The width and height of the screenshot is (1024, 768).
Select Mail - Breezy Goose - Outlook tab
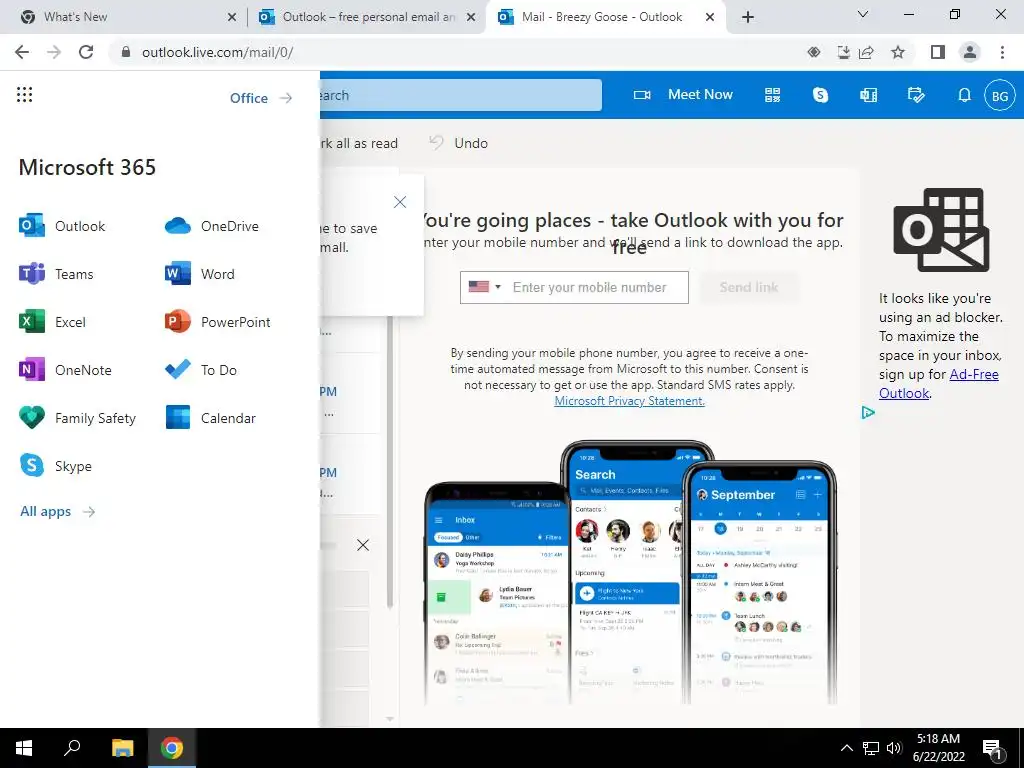(x=601, y=17)
